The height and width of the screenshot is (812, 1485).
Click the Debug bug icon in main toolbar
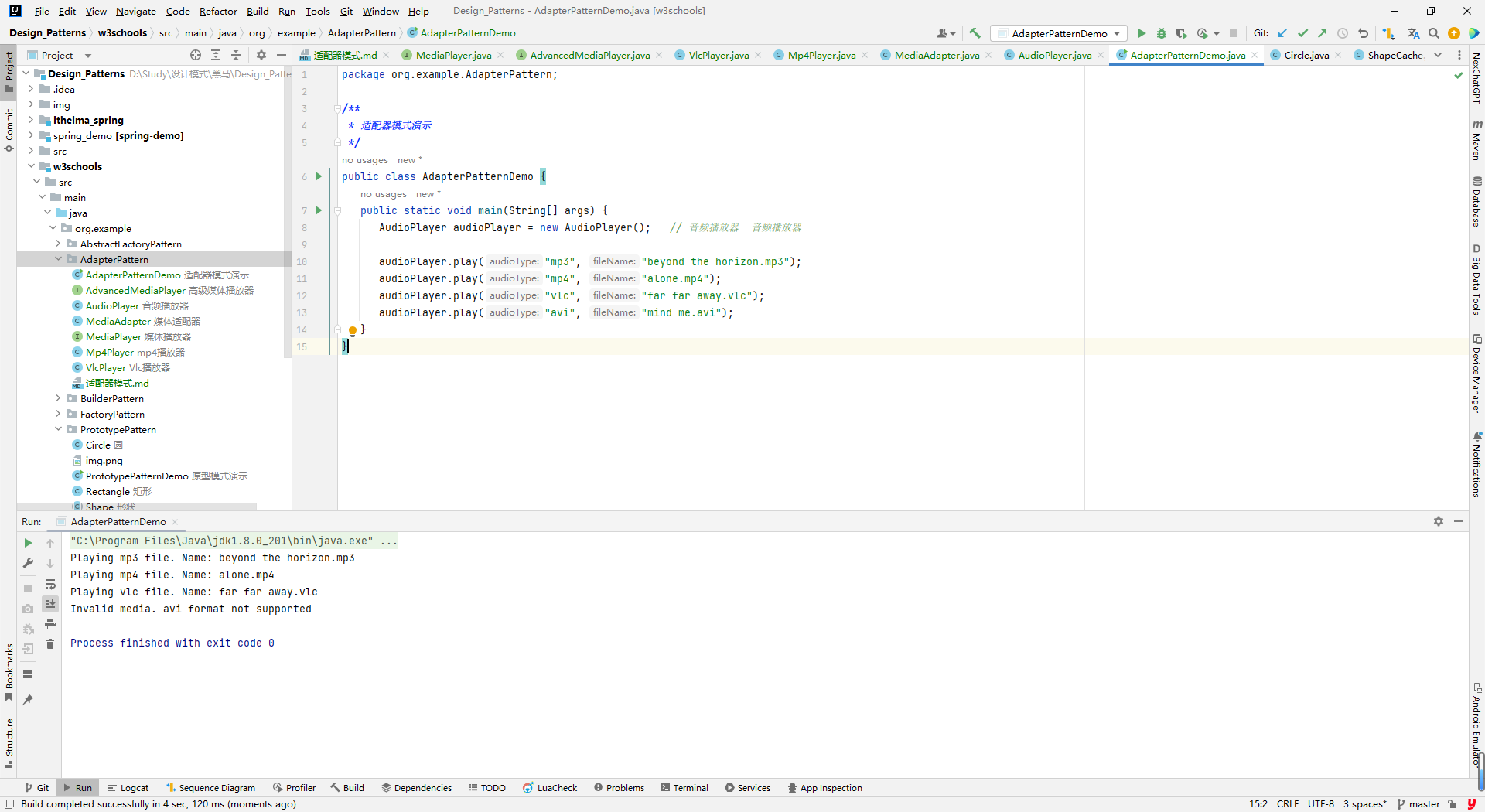tap(1161, 33)
